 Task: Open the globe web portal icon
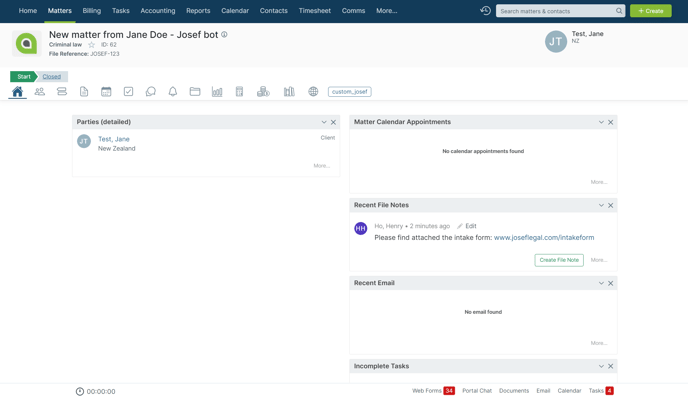tap(313, 92)
